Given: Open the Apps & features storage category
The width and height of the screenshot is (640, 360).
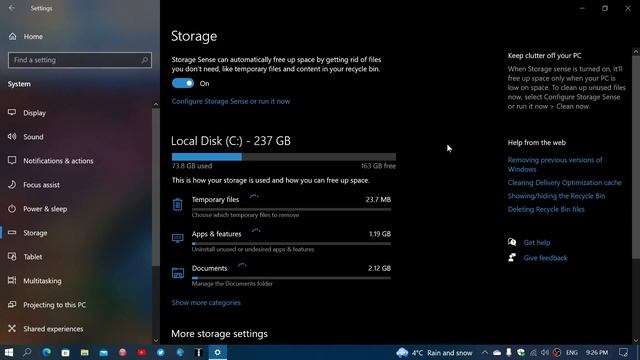Looking at the screenshot, I should [281, 241].
